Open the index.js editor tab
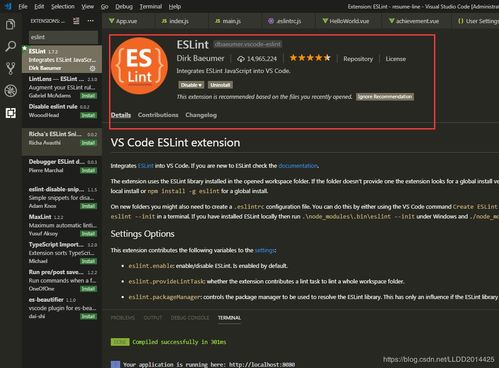Image resolution: width=499 pixels, height=368 pixels. point(180,21)
